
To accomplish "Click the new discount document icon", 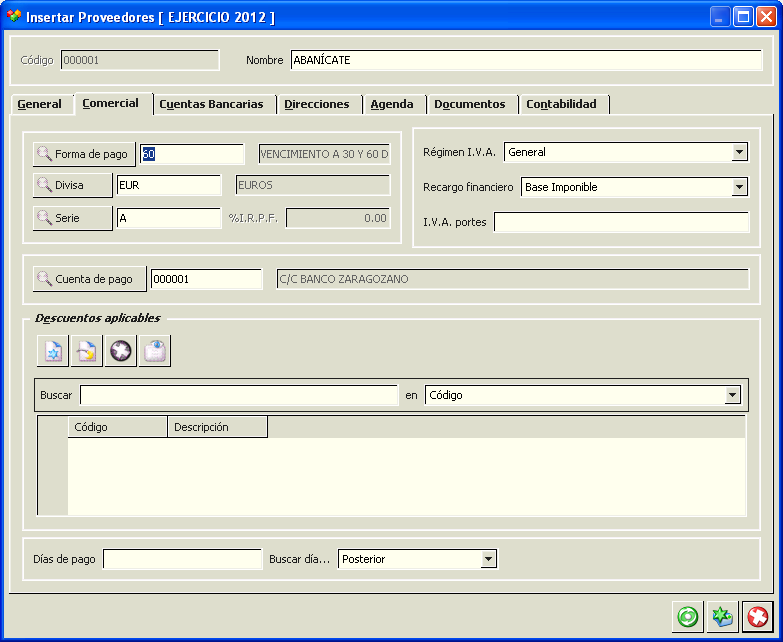I will tap(53, 351).
